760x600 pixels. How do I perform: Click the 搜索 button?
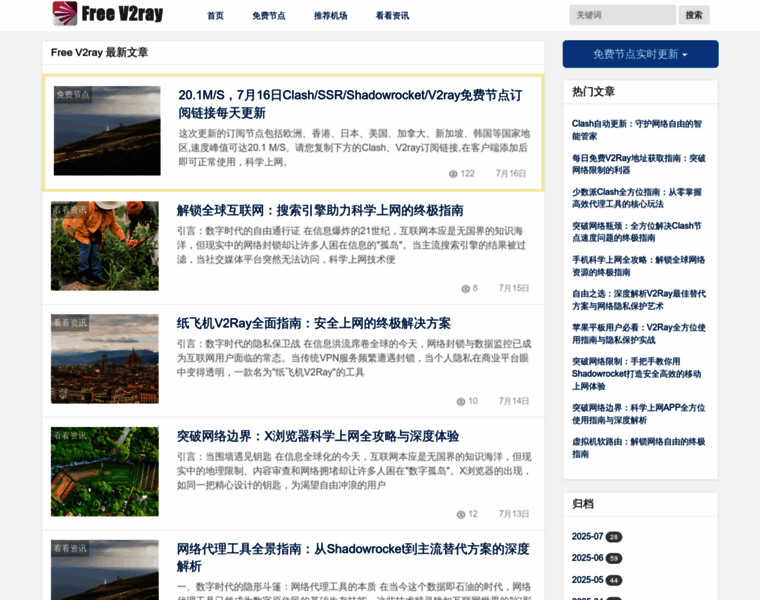click(694, 15)
